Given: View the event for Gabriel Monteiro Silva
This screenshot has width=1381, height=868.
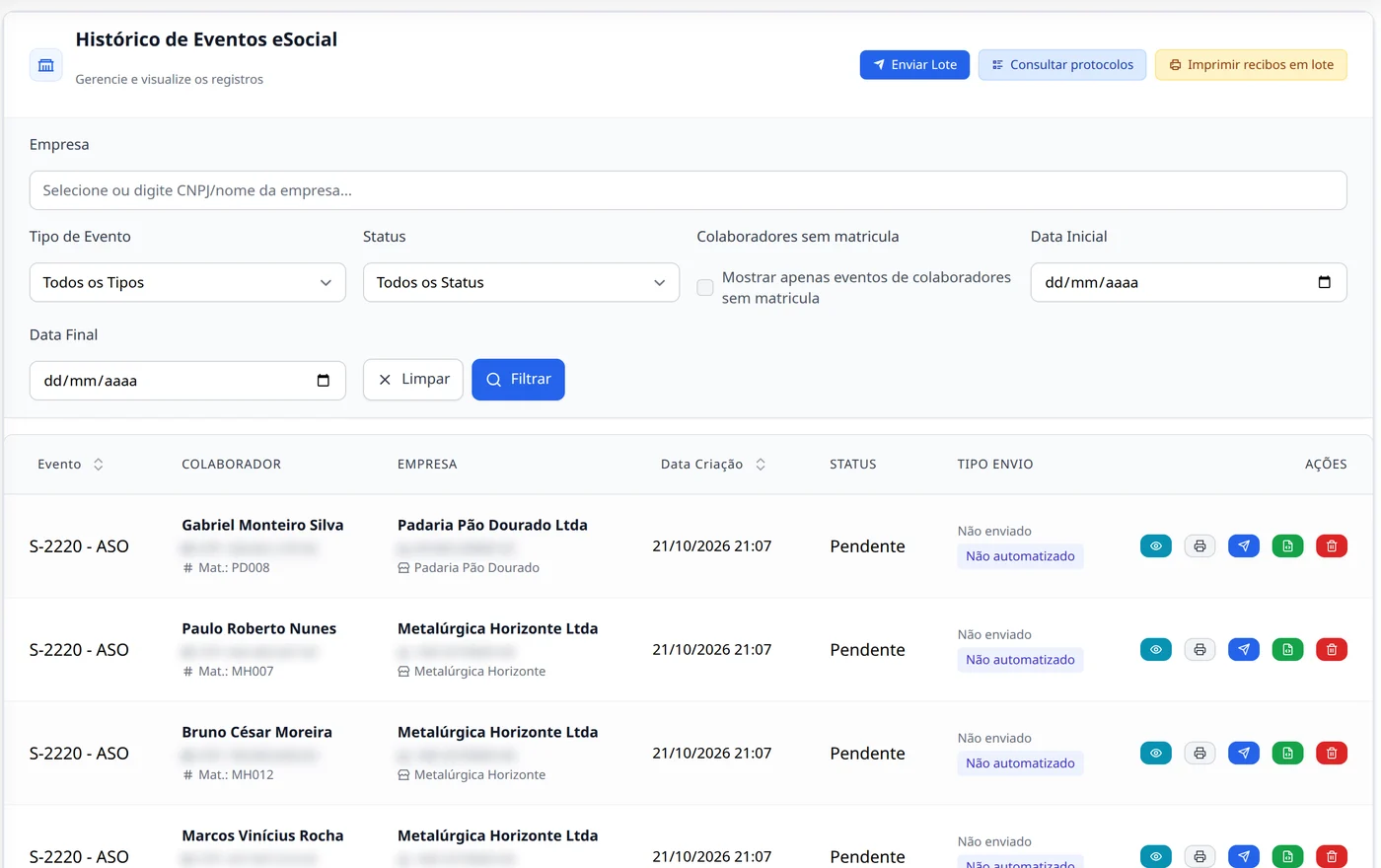Looking at the screenshot, I should [x=1156, y=545].
